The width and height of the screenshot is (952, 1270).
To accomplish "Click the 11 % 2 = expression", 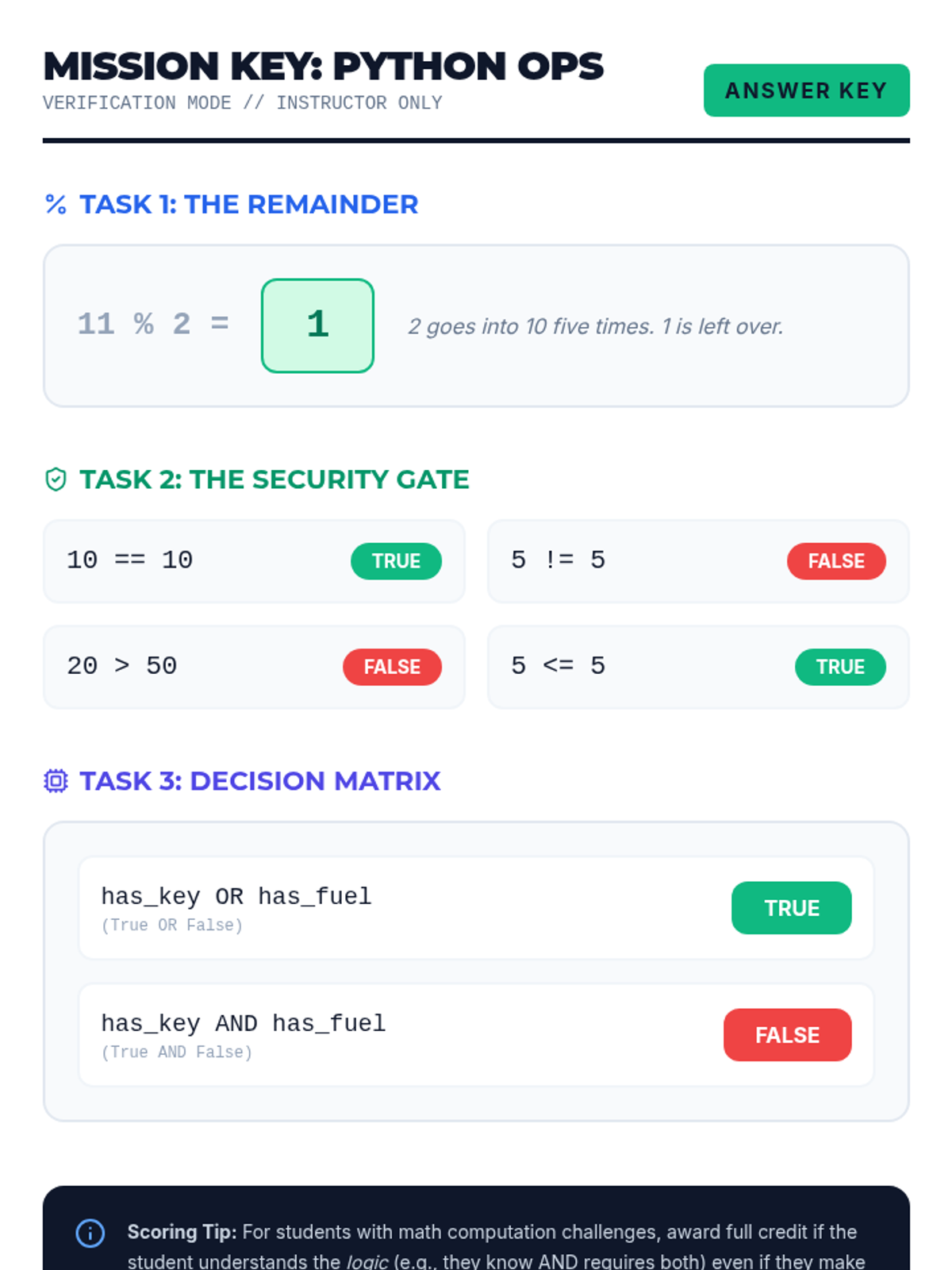I will tap(153, 325).
